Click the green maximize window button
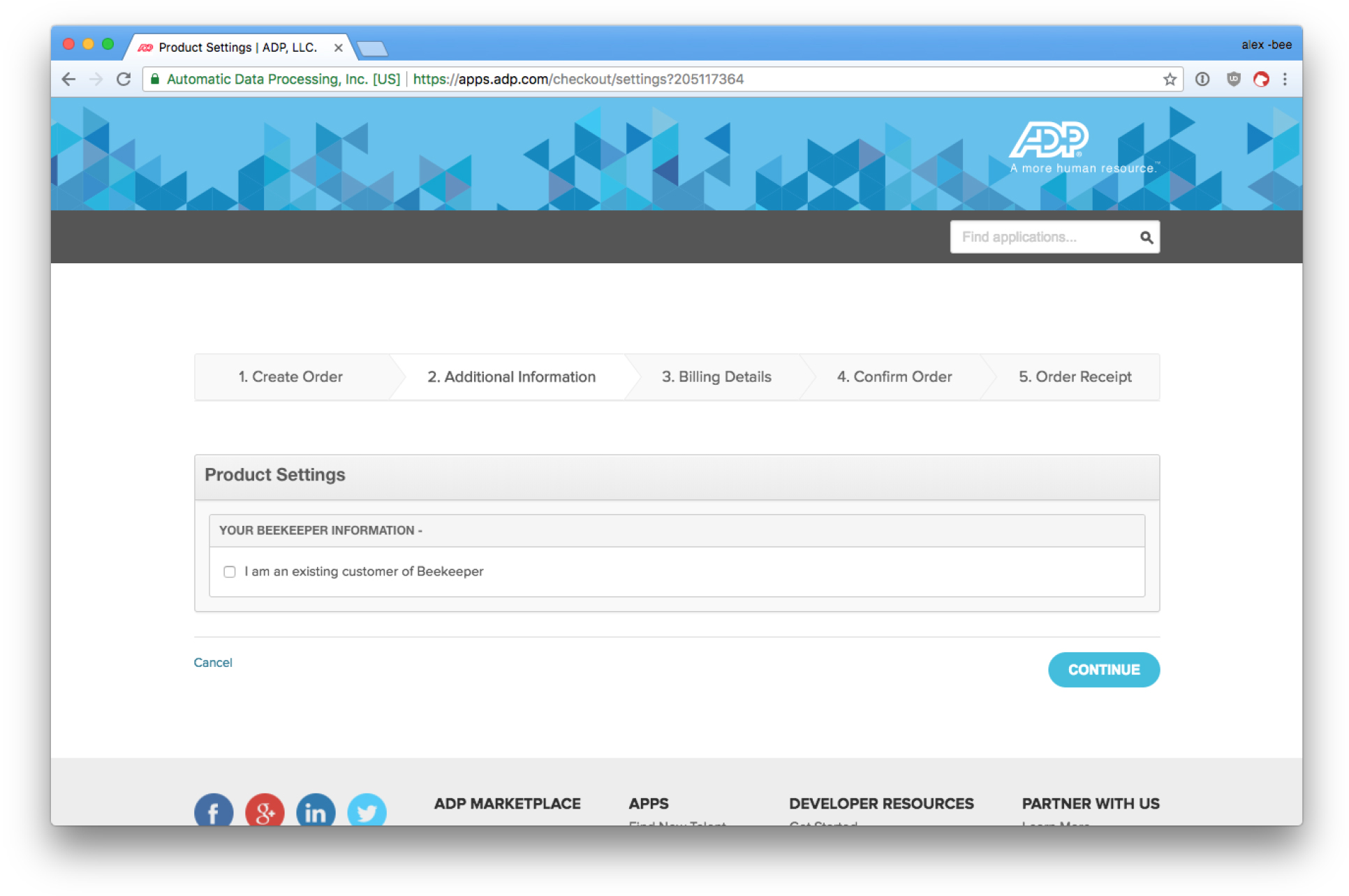This screenshot has height=896, width=1349. pos(108,44)
